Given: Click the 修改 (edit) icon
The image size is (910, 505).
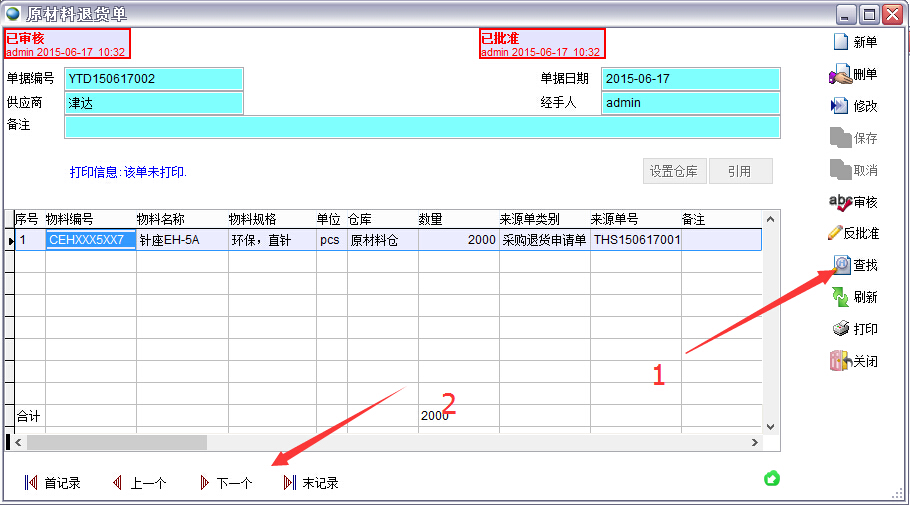Looking at the screenshot, I should [x=840, y=106].
